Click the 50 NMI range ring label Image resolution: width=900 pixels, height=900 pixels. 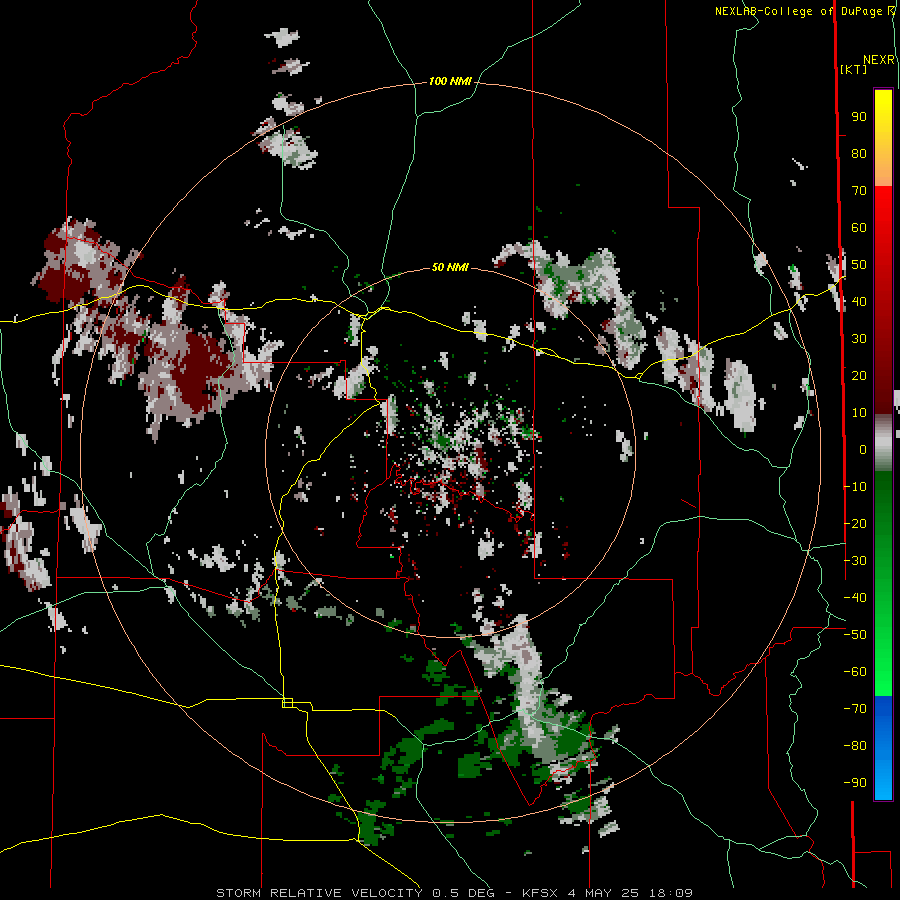450,267
